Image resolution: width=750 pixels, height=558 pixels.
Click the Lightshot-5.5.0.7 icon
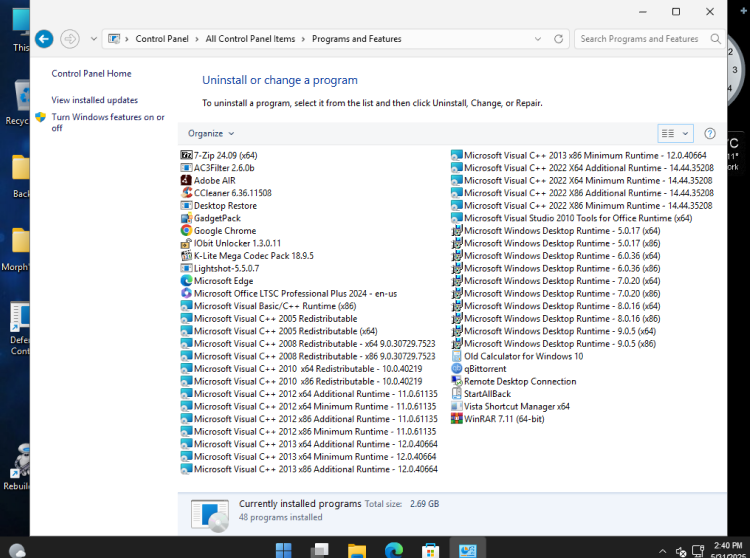tap(186, 268)
